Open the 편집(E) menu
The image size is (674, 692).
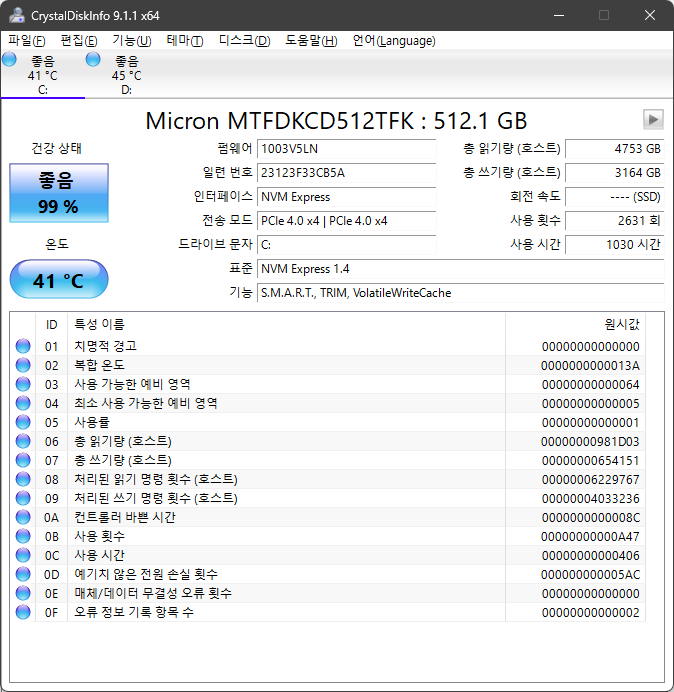point(79,41)
